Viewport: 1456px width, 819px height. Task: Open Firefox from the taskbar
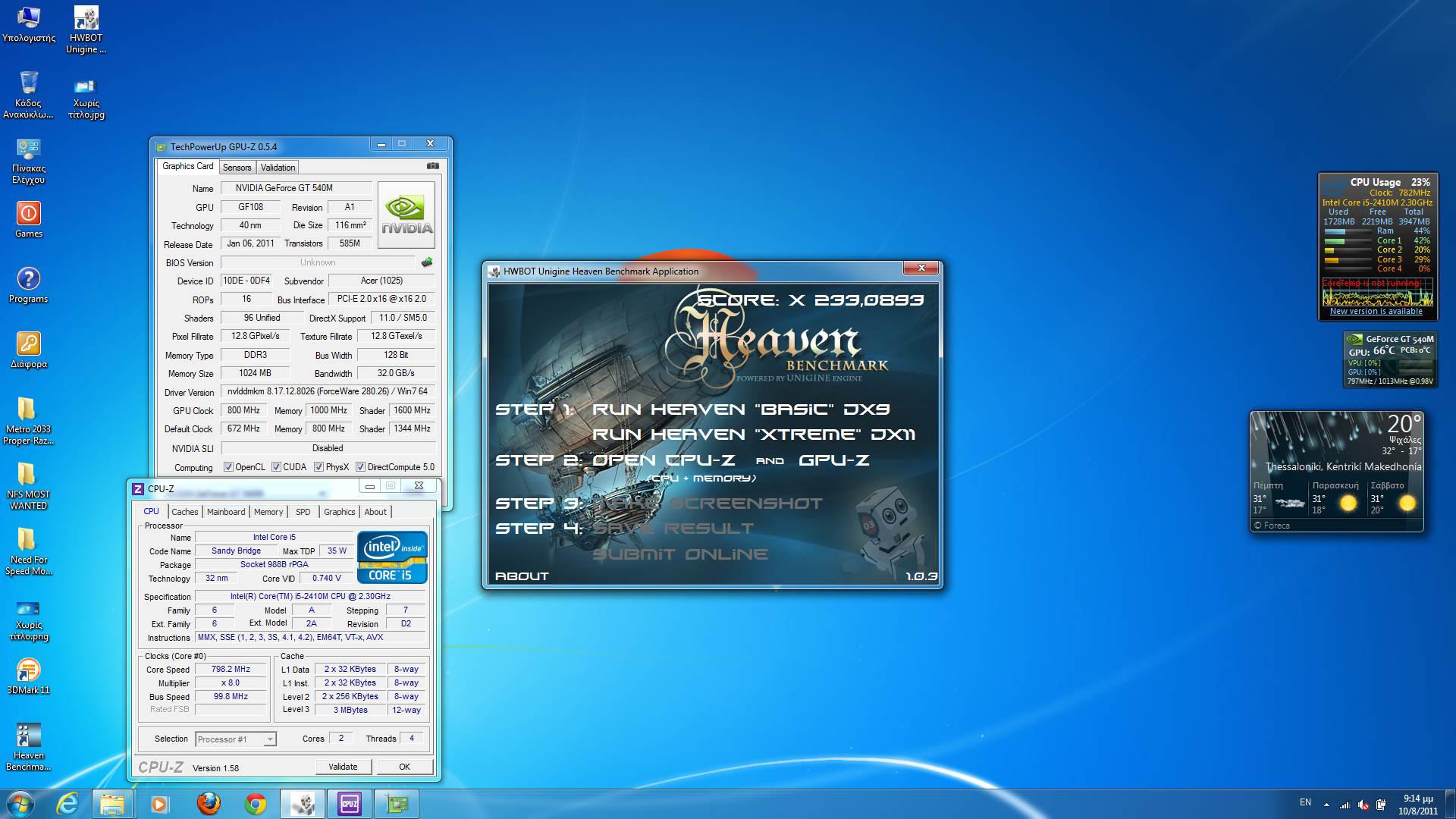coord(209,804)
